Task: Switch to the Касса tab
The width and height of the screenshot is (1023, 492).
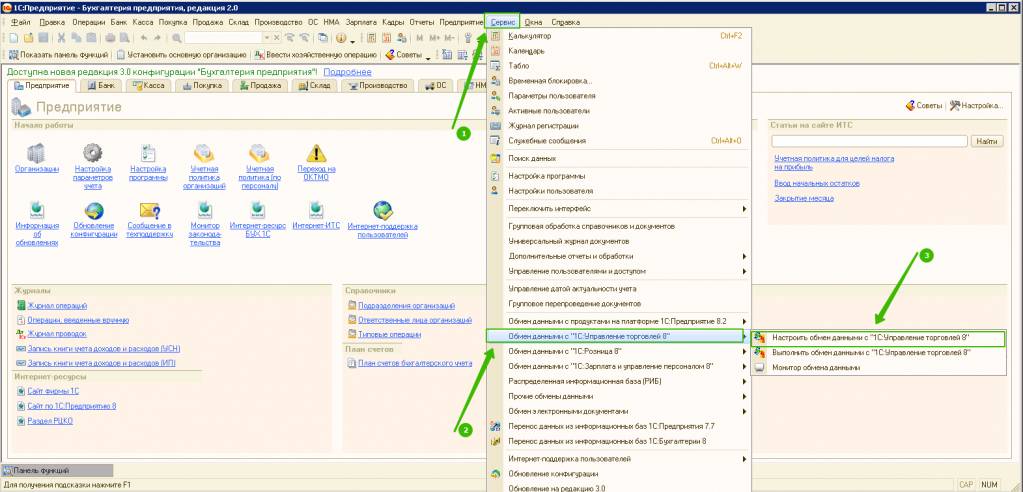Action: click(x=147, y=85)
